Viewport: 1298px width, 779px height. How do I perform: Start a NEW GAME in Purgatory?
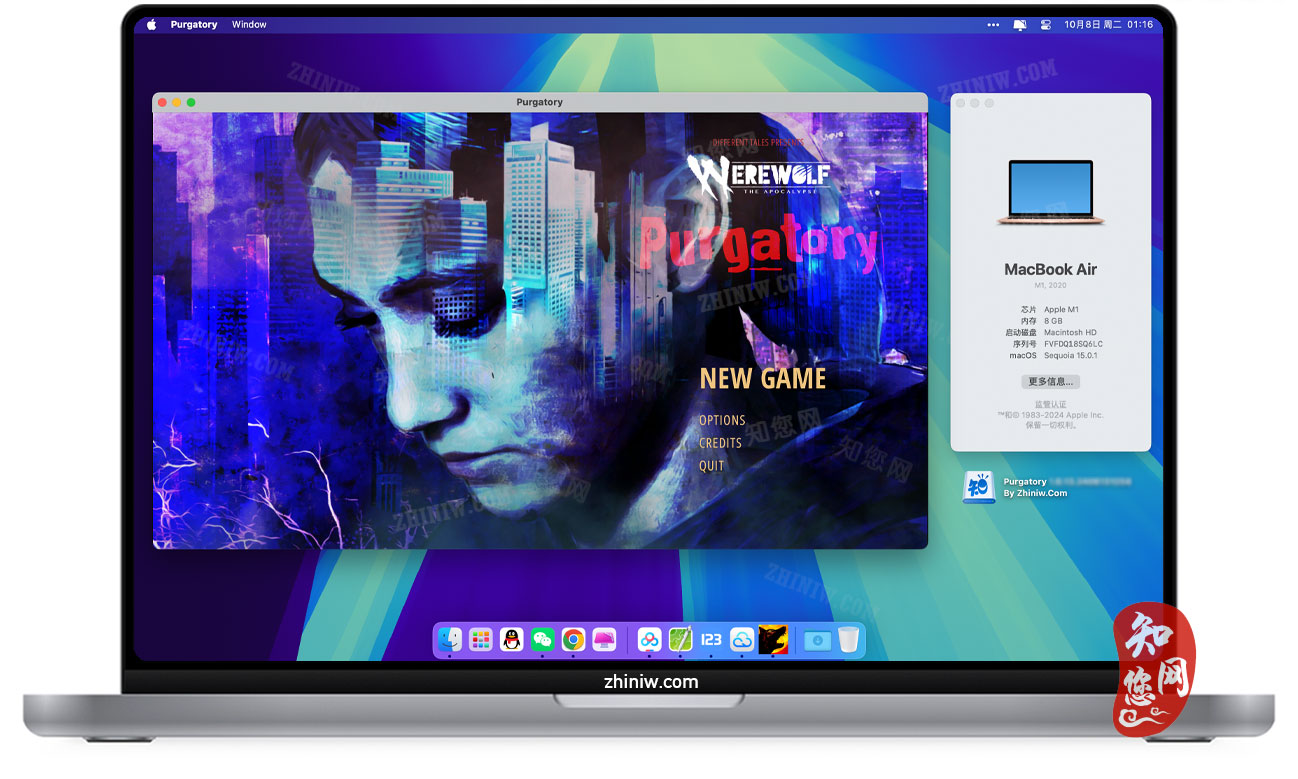click(x=763, y=378)
